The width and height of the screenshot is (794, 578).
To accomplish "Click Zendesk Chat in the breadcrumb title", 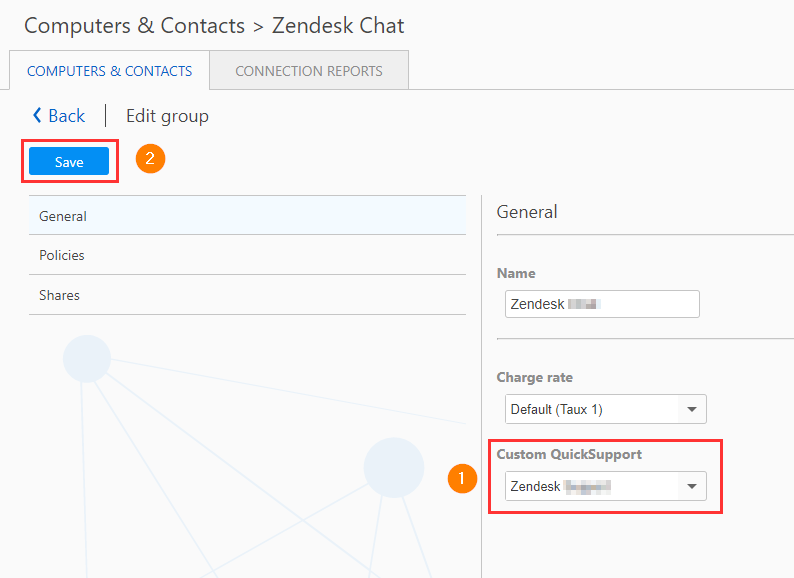I will (338, 25).
